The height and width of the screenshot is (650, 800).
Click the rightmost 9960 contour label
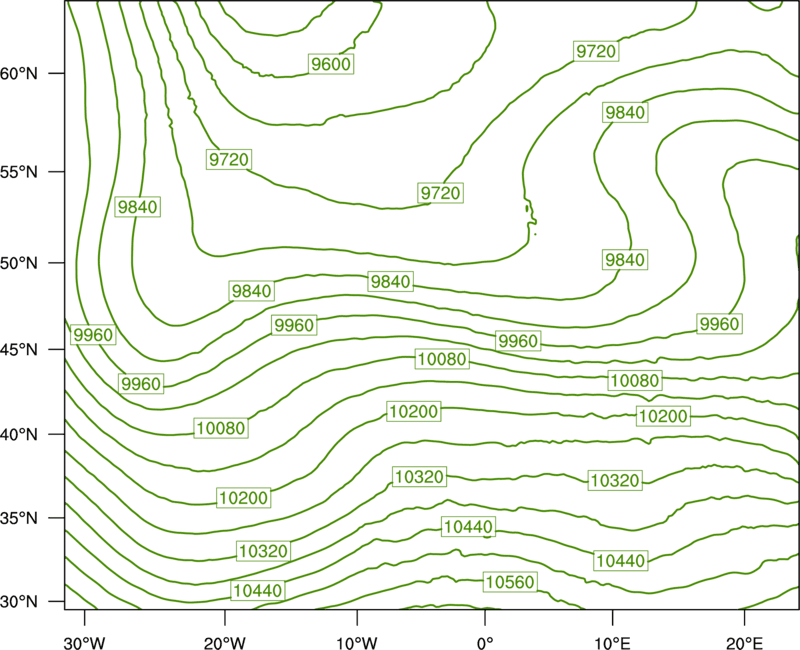(719, 323)
